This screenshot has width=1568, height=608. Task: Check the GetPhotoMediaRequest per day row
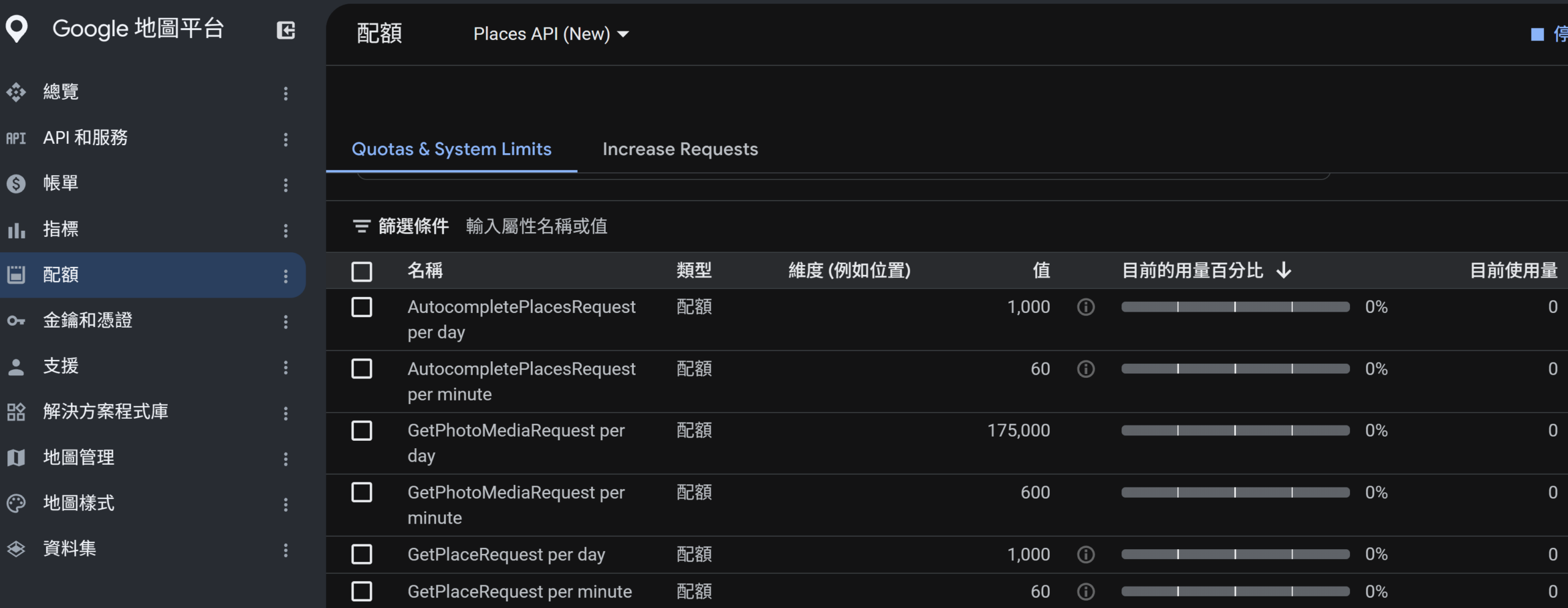click(x=362, y=430)
